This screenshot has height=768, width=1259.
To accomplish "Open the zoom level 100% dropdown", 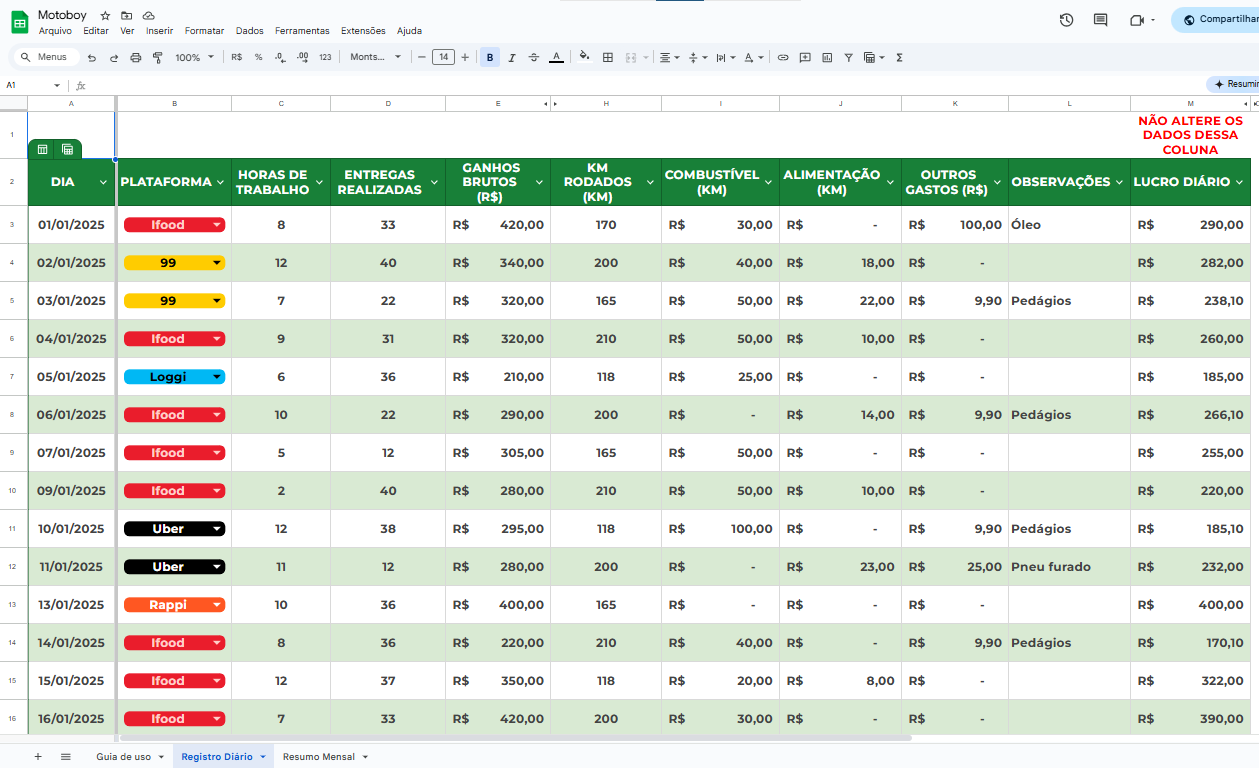I will pyautogui.click(x=194, y=58).
